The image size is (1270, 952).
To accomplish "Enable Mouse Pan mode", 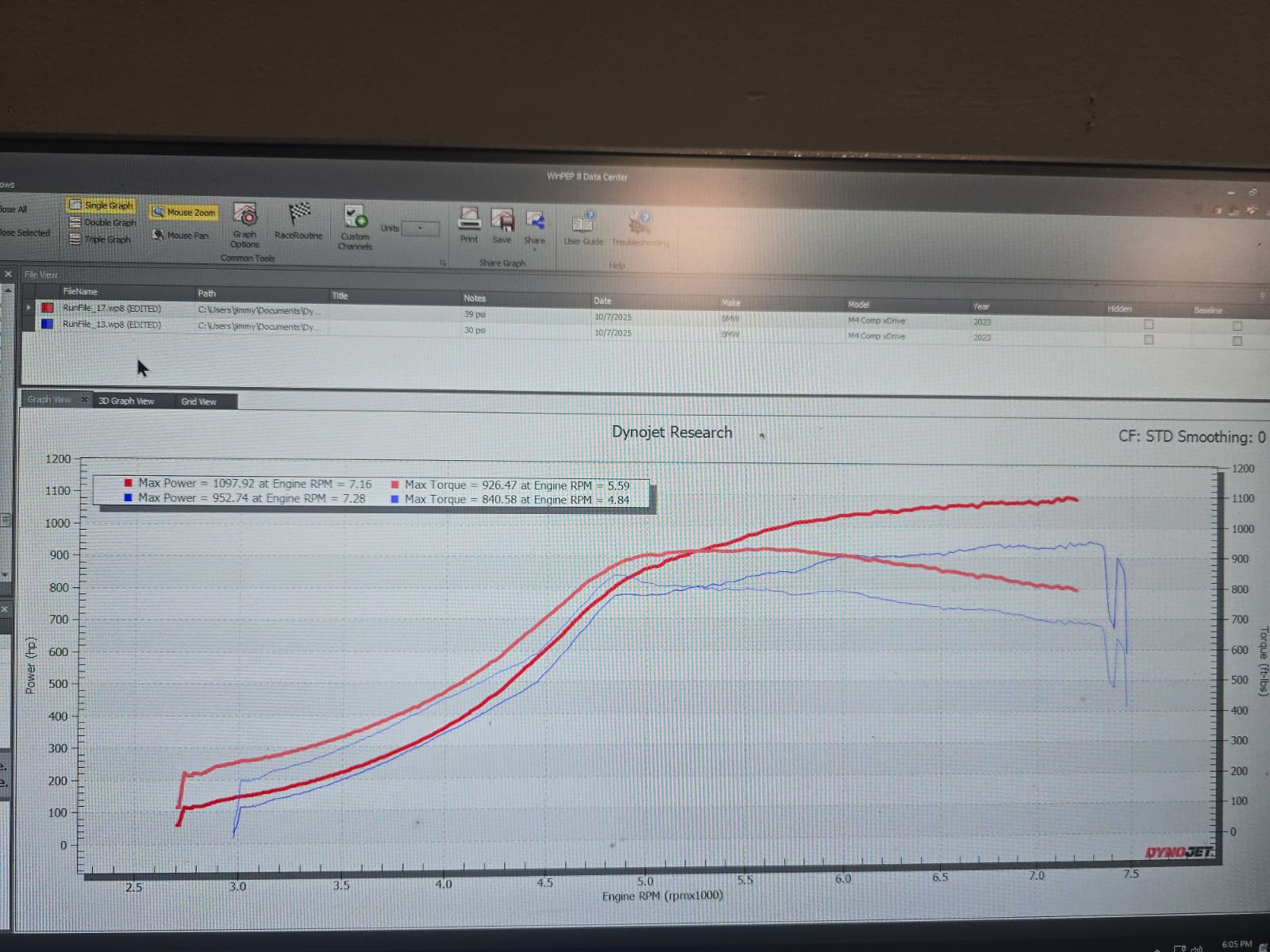I will tap(181, 235).
